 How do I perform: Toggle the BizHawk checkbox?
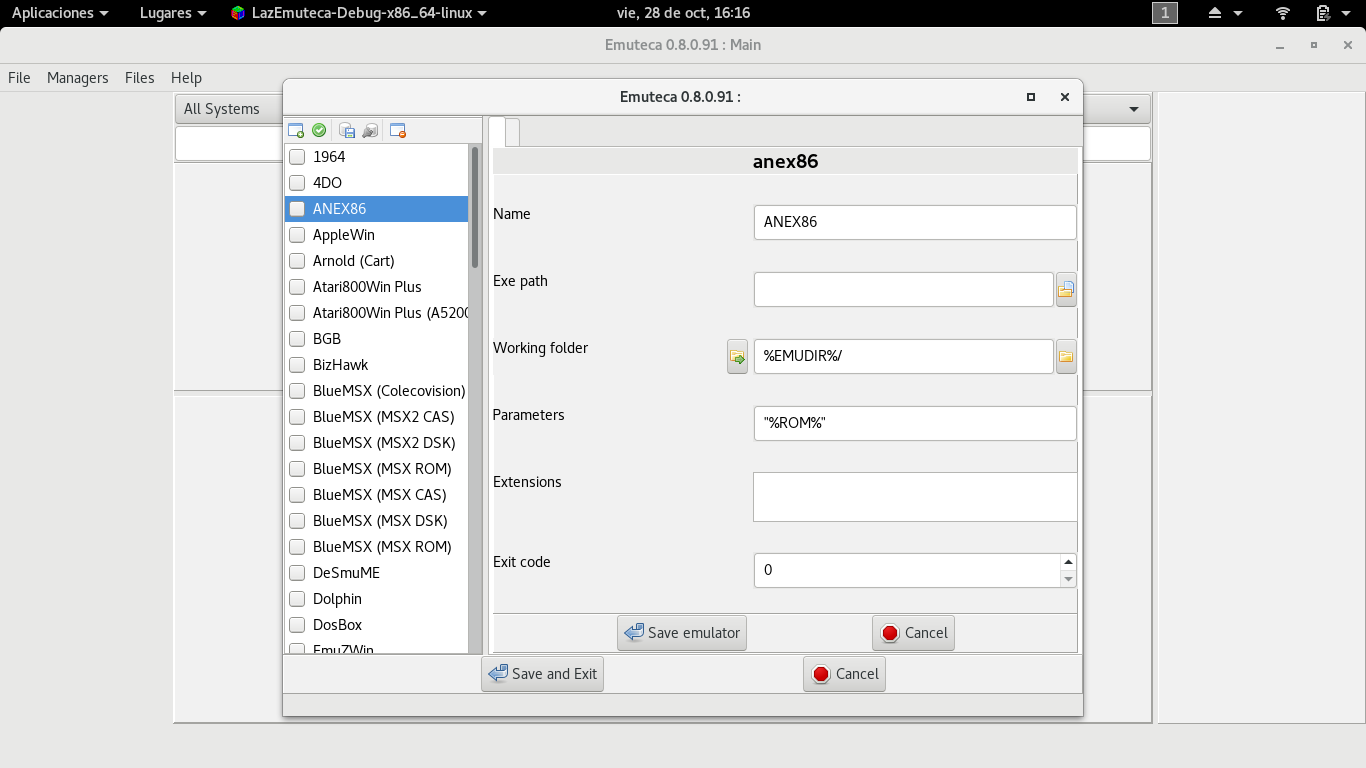pos(297,365)
